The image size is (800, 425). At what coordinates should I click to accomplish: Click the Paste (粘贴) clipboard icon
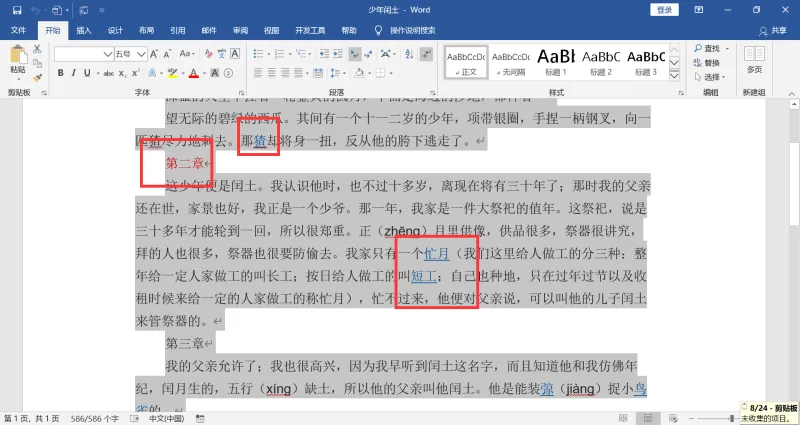[x=18, y=55]
